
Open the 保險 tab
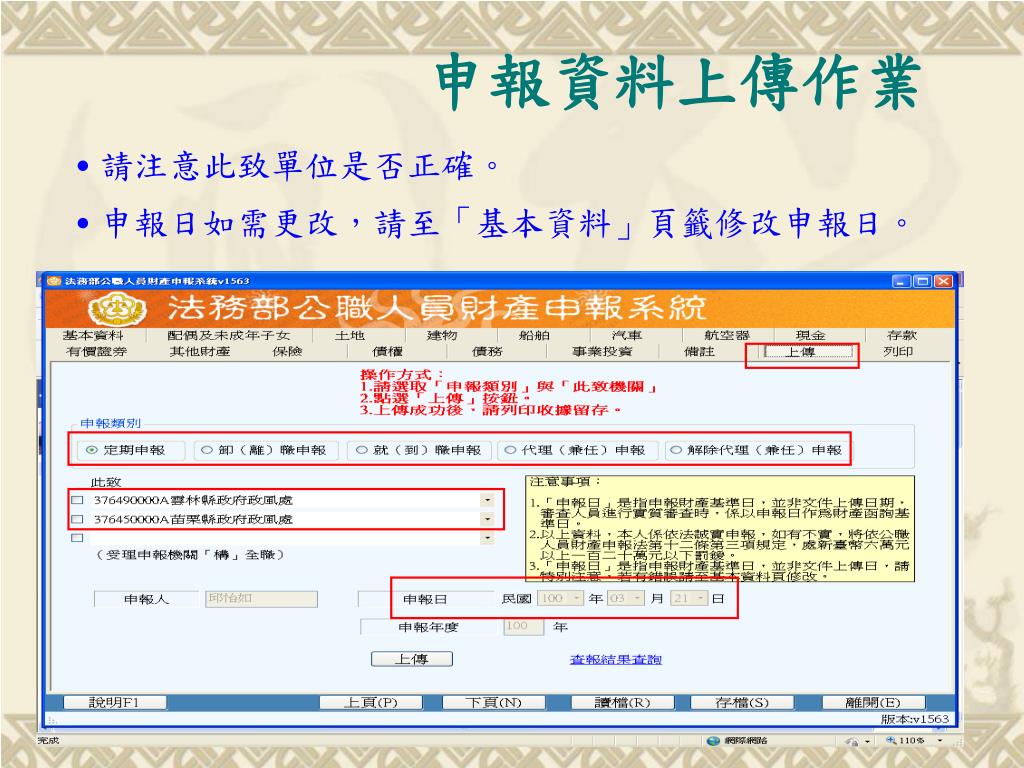(287, 351)
